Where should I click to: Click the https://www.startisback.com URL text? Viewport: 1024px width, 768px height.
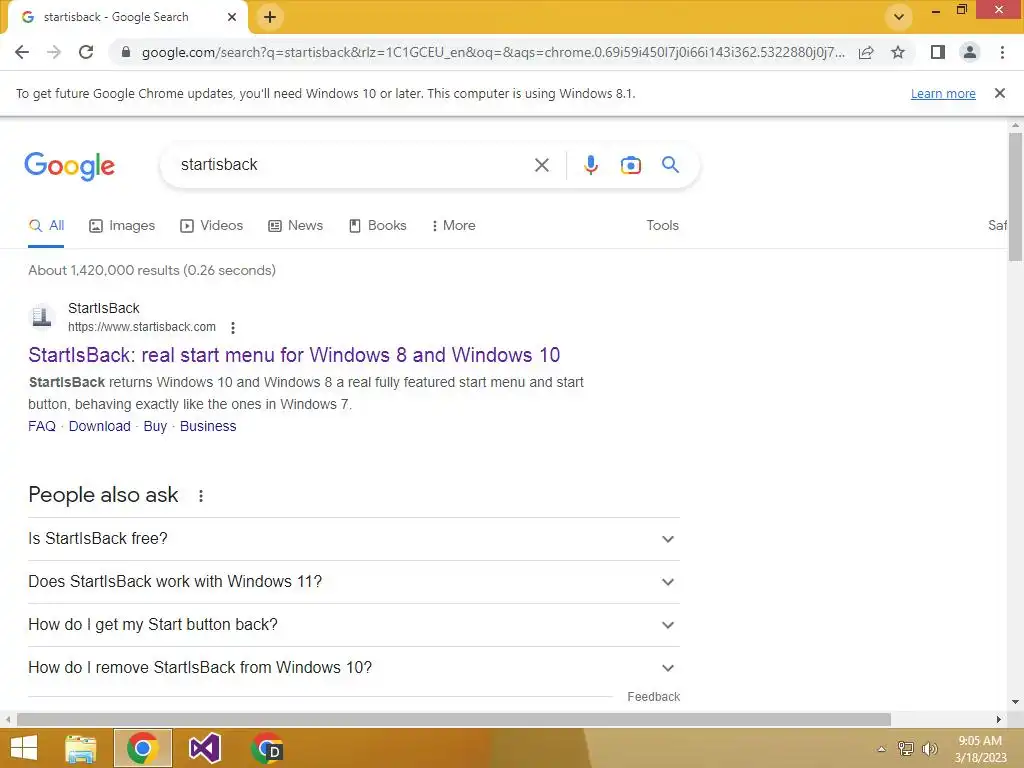tap(142, 327)
